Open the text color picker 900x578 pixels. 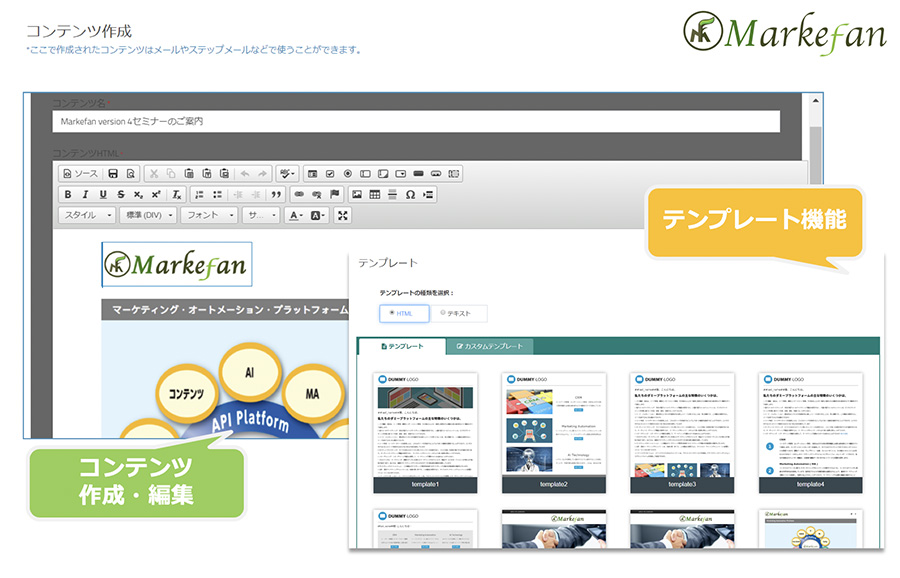(x=296, y=215)
